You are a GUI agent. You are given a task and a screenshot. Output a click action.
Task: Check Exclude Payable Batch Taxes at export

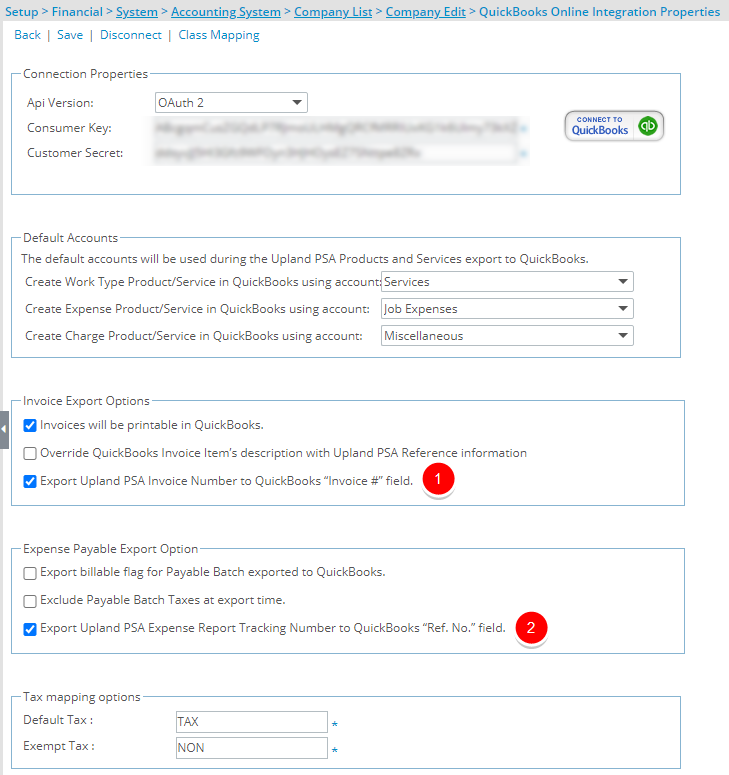(30, 601)
